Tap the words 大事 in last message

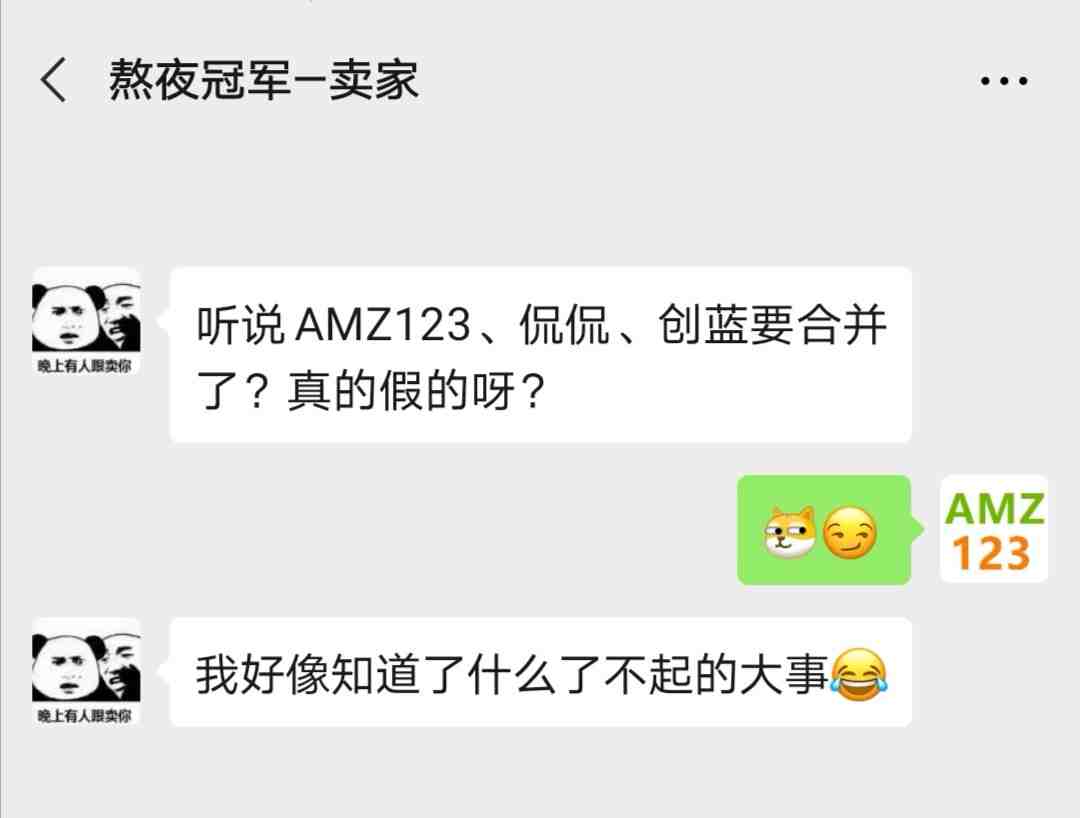pyautogui.click(x=784, y=674)
